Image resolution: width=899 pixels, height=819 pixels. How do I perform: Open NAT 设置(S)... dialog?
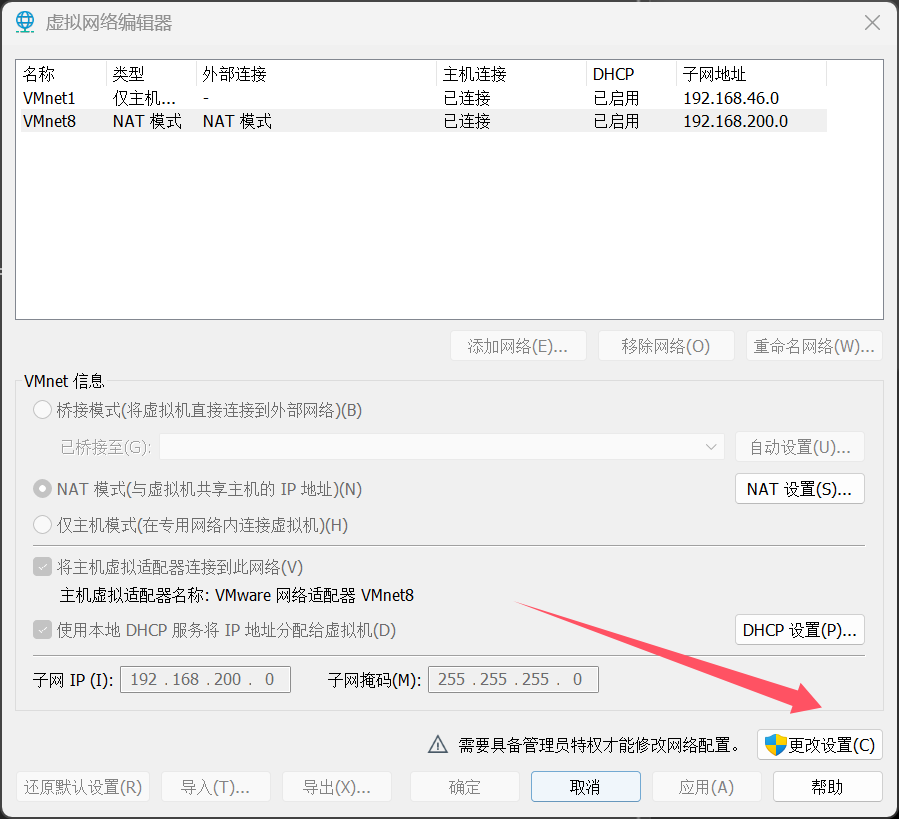pyautogui.click(x=800, y=489)
